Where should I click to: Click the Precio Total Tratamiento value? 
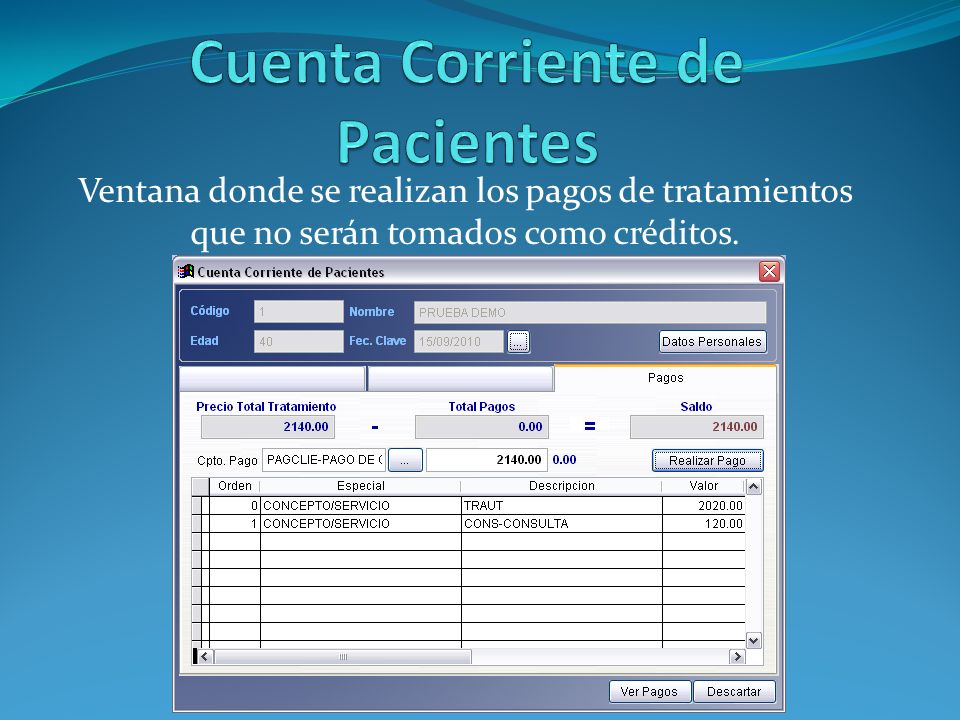(x=268, y=427)
